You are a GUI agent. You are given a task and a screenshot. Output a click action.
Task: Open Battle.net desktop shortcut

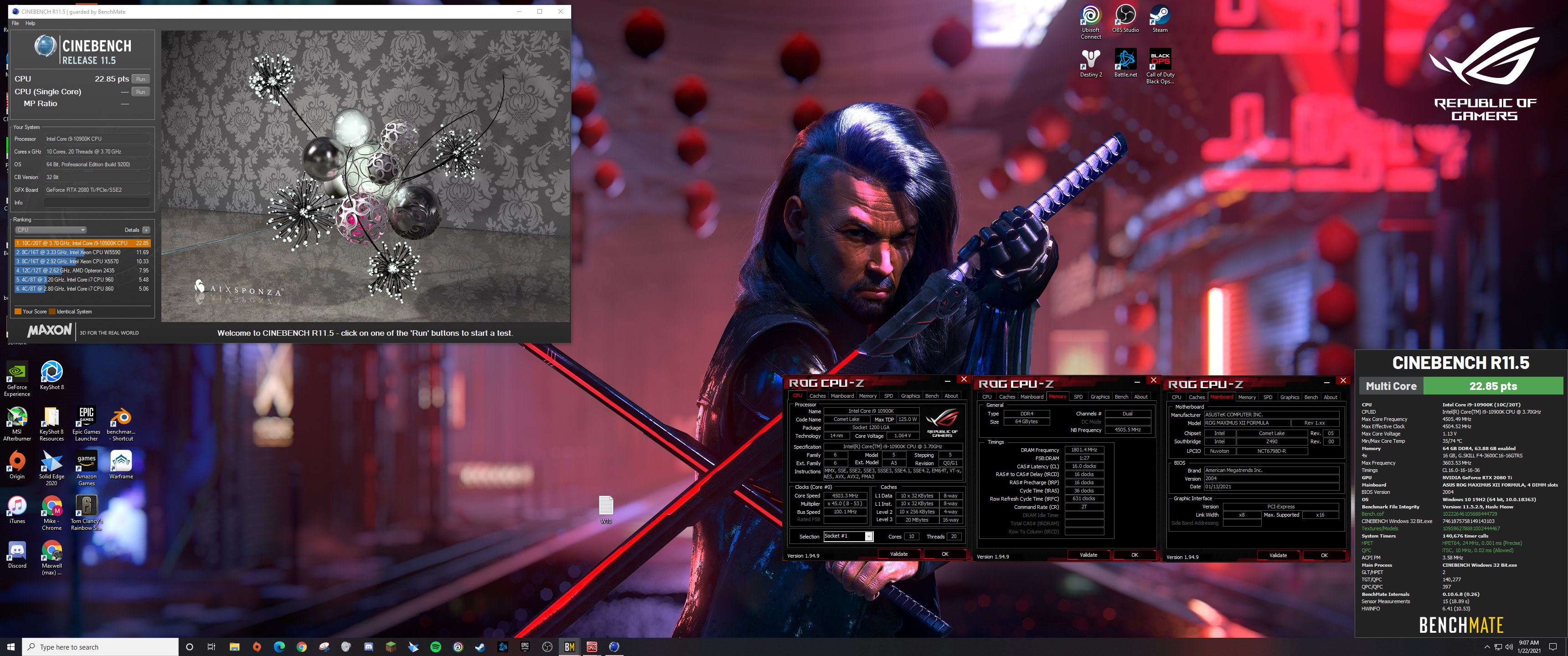tap(1125, 63)
